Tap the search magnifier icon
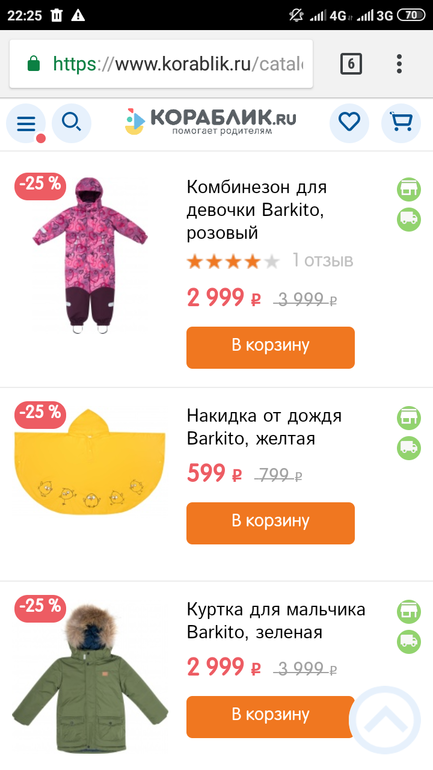The image size is (433, 770). (x=72, y=123)
